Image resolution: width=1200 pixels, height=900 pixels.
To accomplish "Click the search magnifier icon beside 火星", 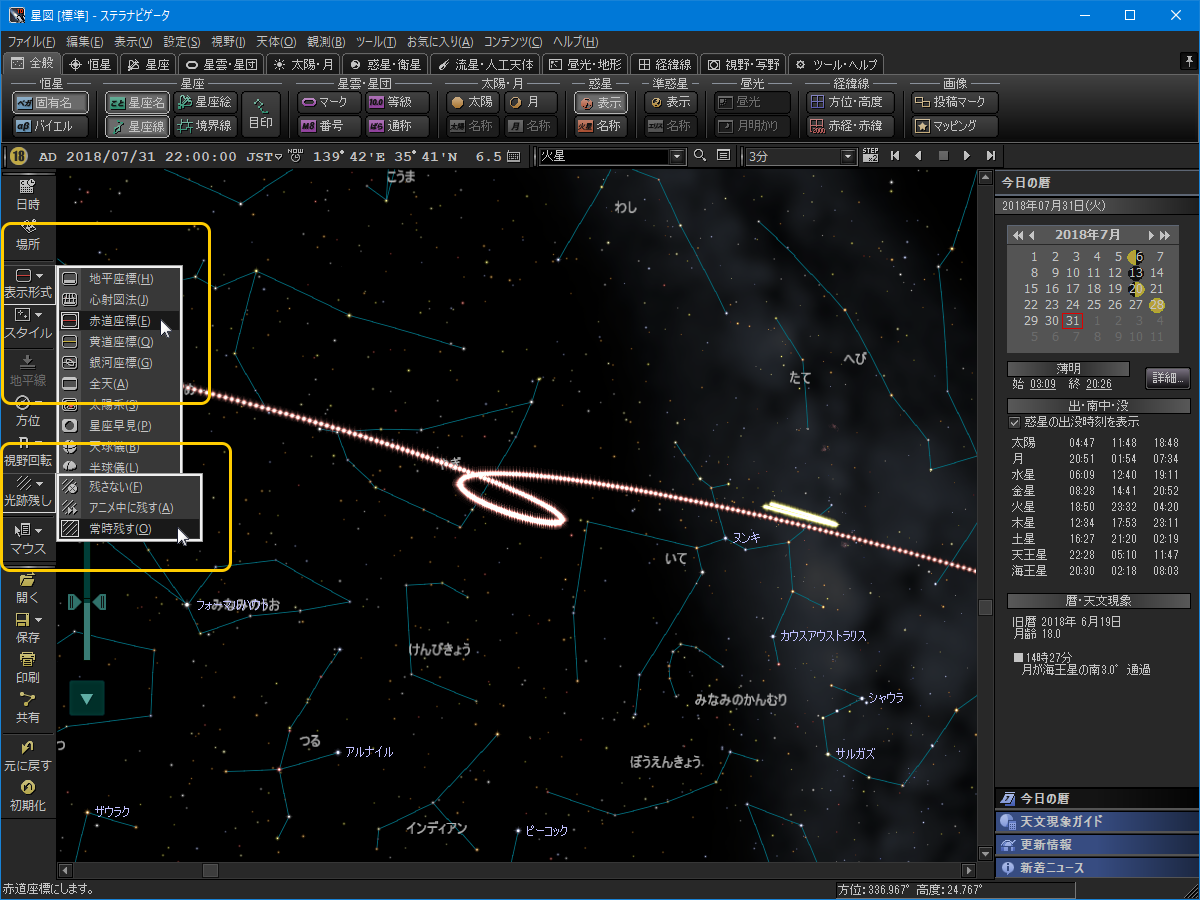I will [x=700, y=156].
